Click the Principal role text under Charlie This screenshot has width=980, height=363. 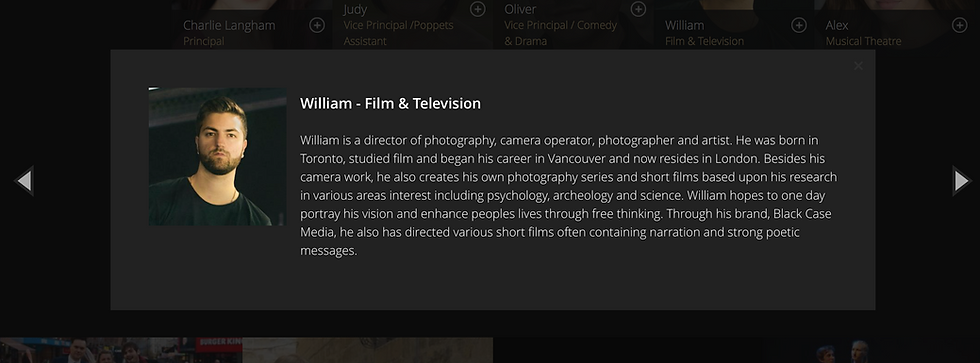click(204, 41)
